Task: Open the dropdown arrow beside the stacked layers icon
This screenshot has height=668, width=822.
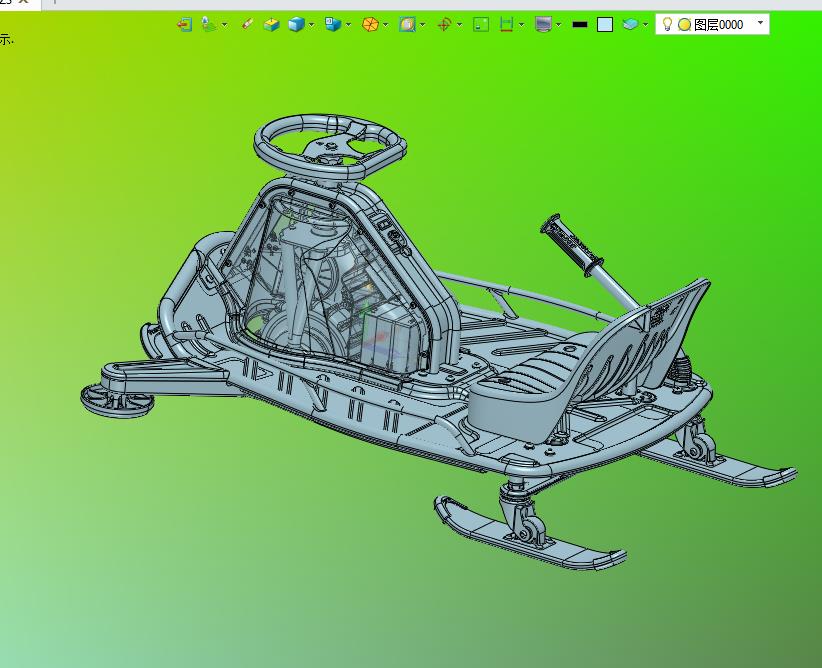Action: [x=646, y=24]
